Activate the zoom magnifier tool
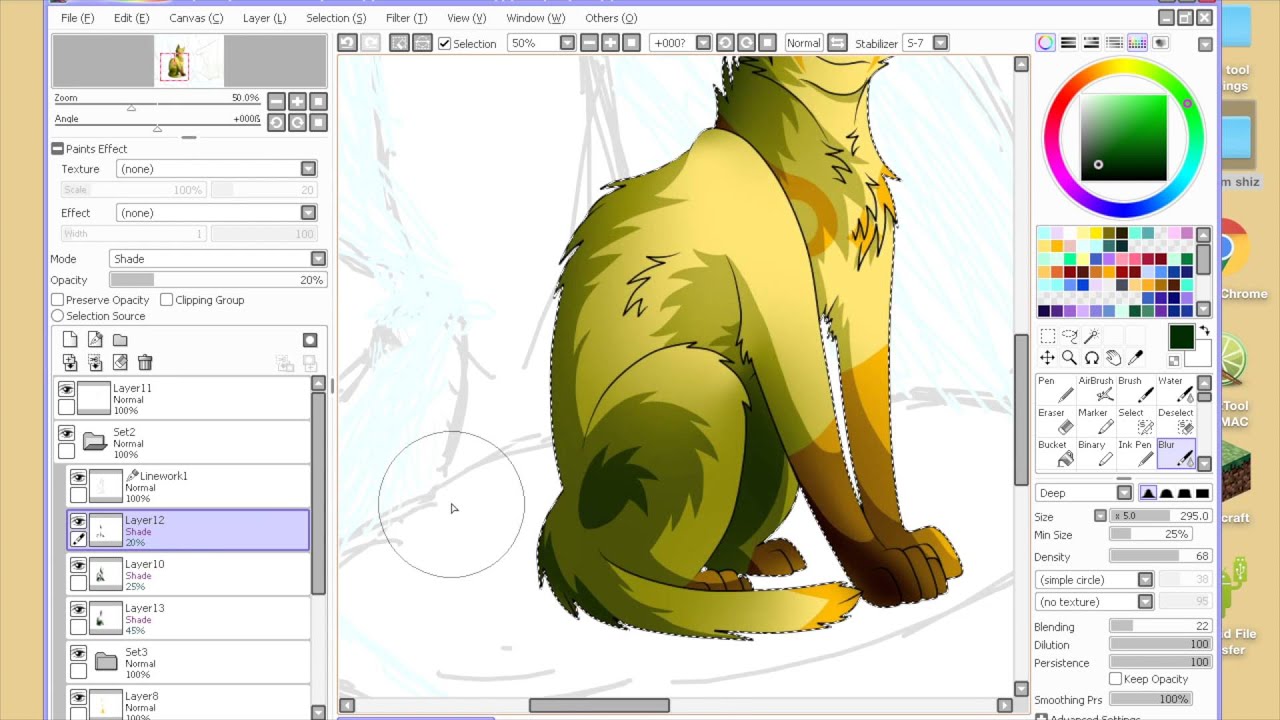The height and width of the screenshot is (720, 1280). tap(1069, 358)
